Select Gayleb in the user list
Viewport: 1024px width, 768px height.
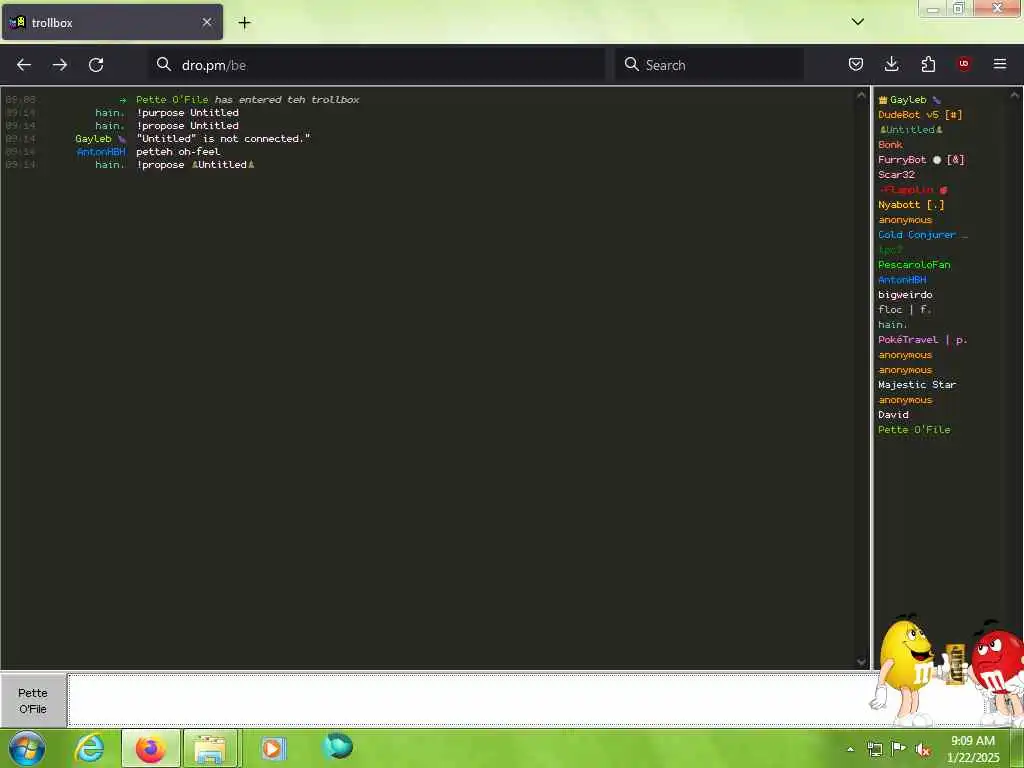point(909,100)
